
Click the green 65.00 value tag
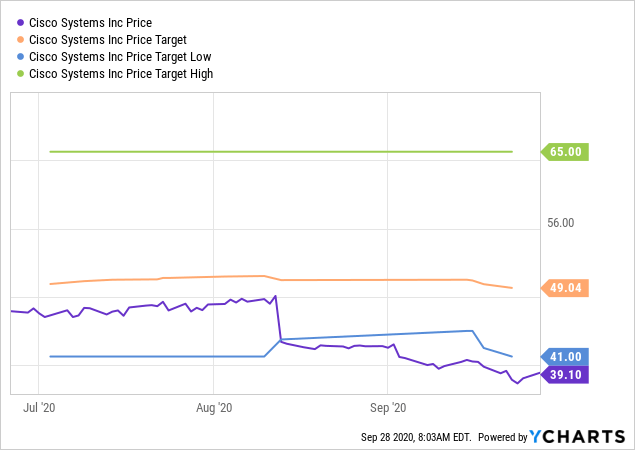point(567,152)
